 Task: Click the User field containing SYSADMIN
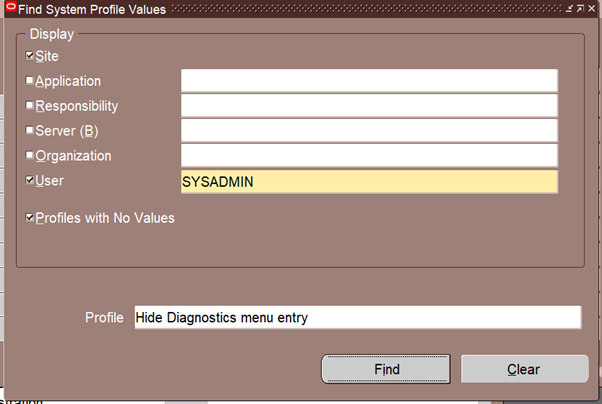point(368,181)
